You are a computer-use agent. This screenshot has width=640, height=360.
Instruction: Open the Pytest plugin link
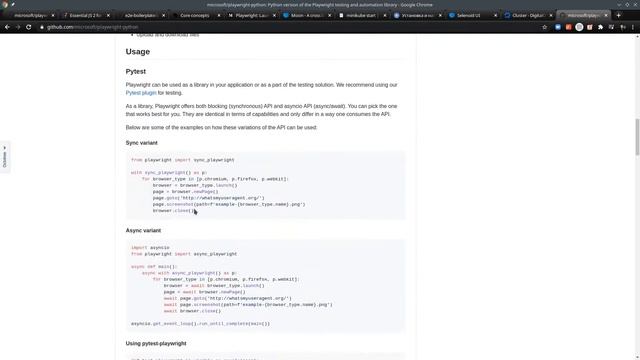141,93
